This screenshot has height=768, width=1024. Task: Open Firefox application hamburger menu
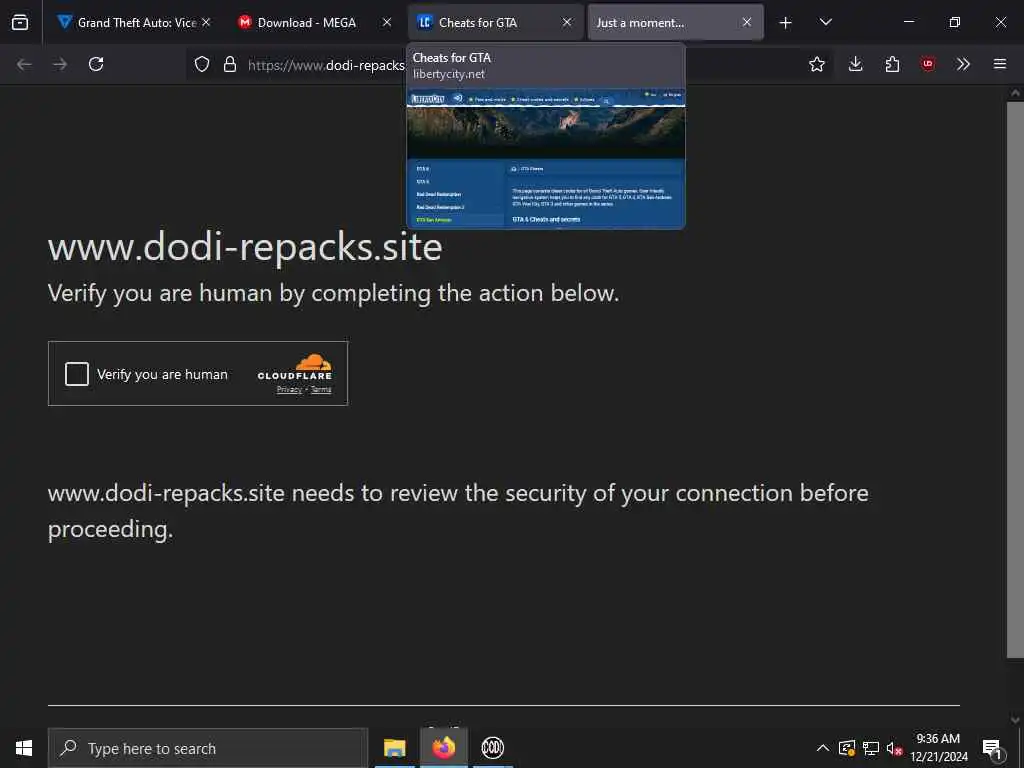tap(999, 64)
